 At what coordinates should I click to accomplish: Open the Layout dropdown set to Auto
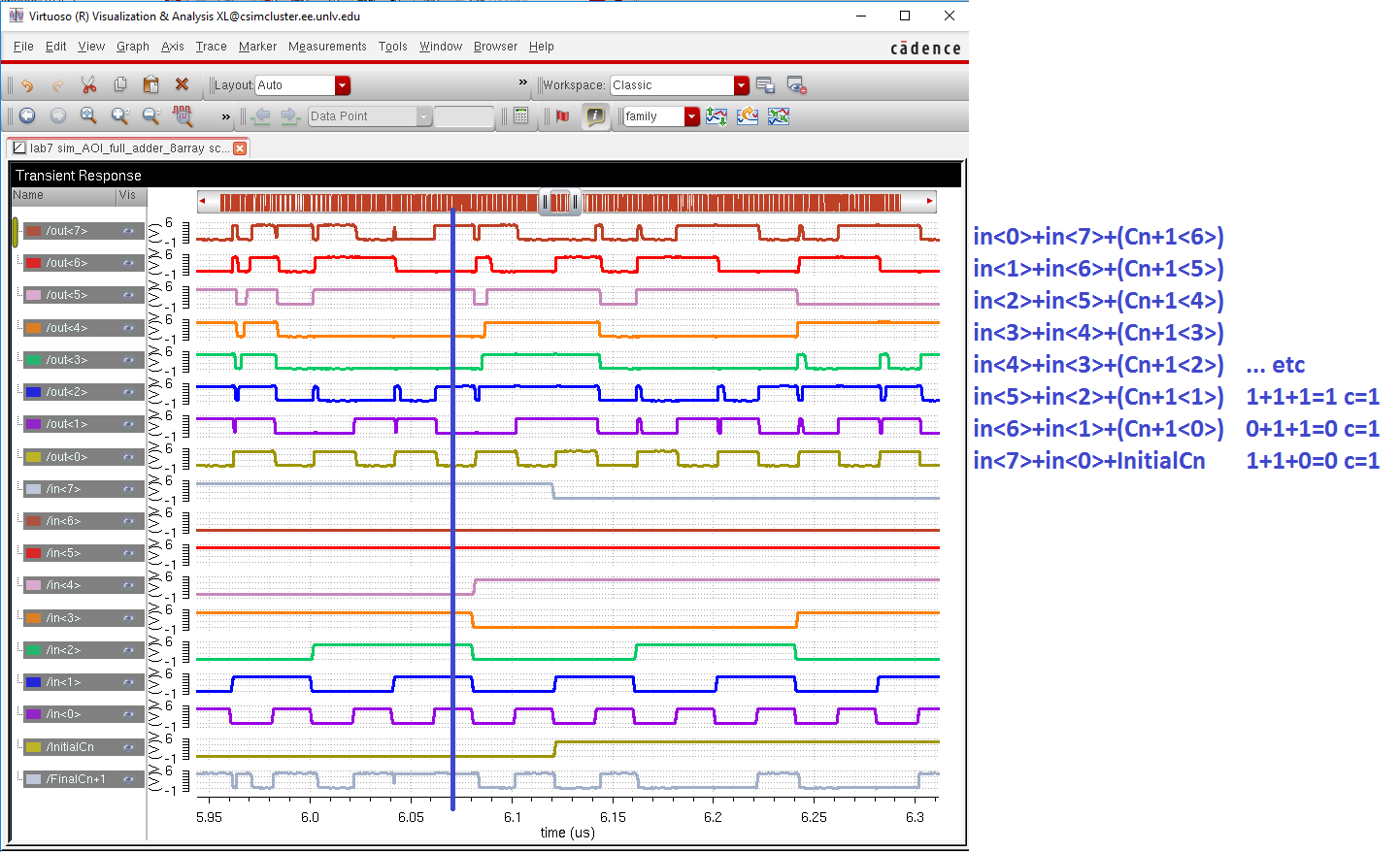(342, 85)
